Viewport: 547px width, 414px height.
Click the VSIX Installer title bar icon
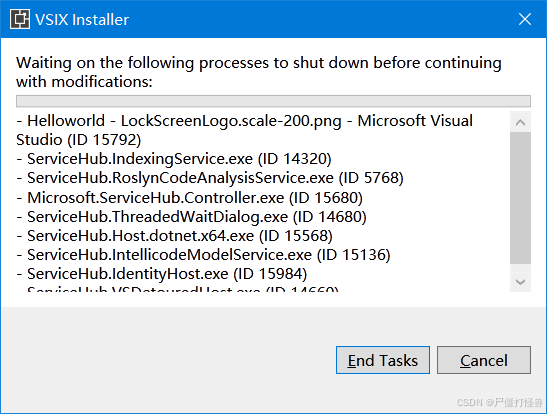pos(20,19)
